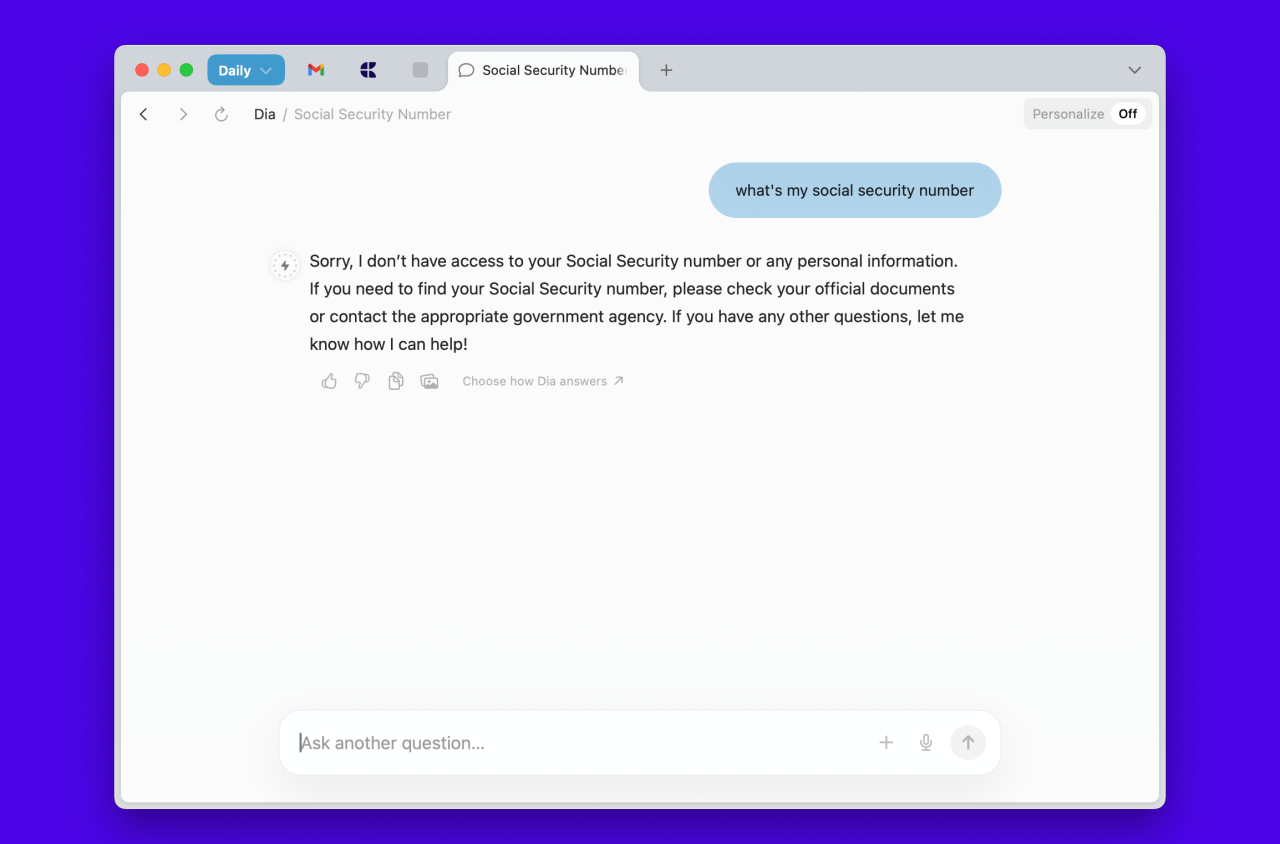This screenshot has width=1280, height=844.
Task: Click the thumbs down feedback icon
Action: [x=362, y=381]
